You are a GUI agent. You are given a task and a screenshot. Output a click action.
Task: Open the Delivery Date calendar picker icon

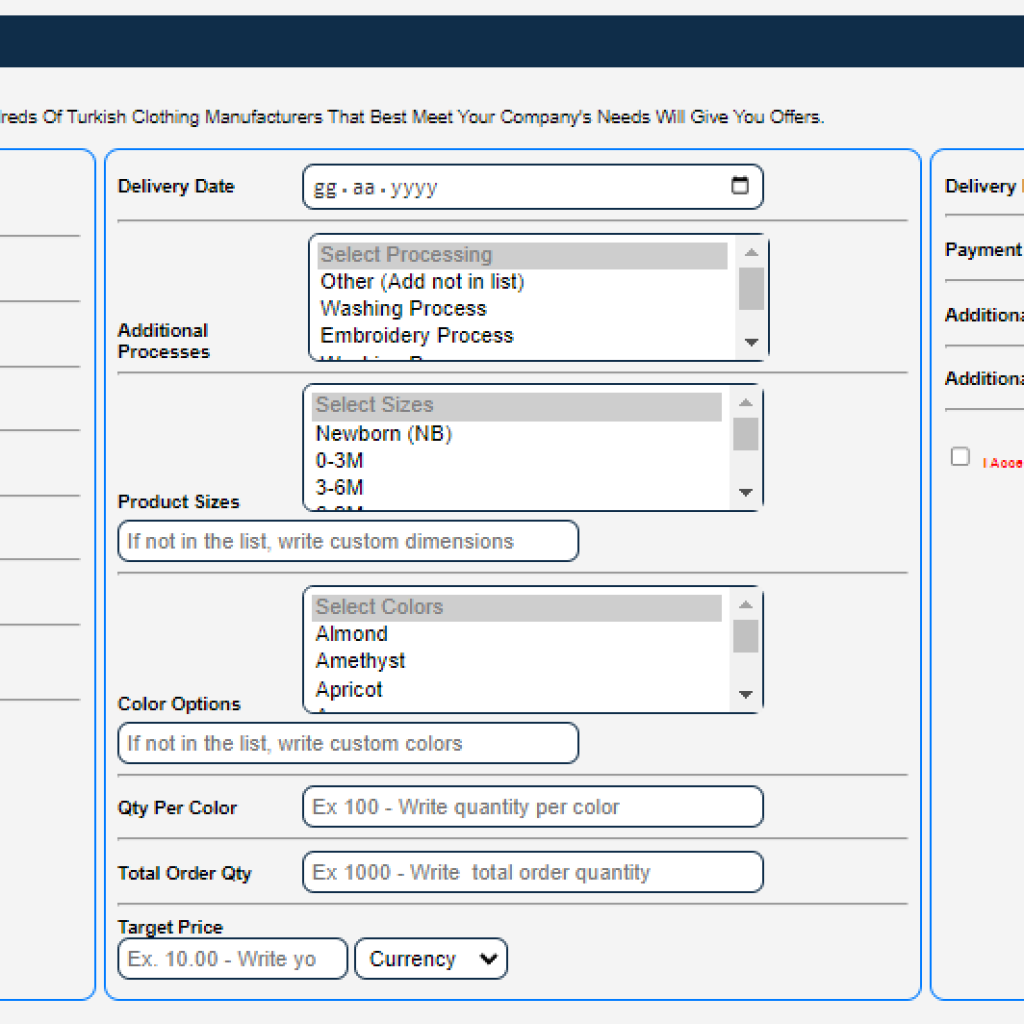pos(740,186)
